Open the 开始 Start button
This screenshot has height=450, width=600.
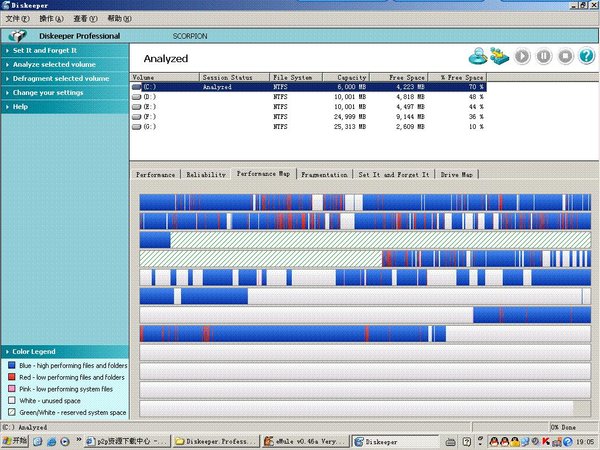(x=15, y=441)
